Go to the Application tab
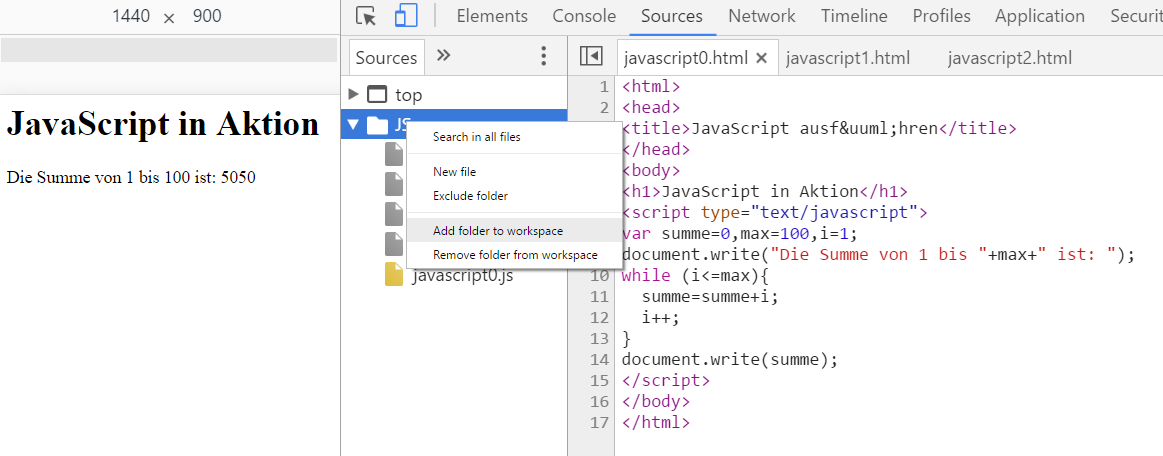Viewport: 1163px width, 456px height. tap(1040, 16)
